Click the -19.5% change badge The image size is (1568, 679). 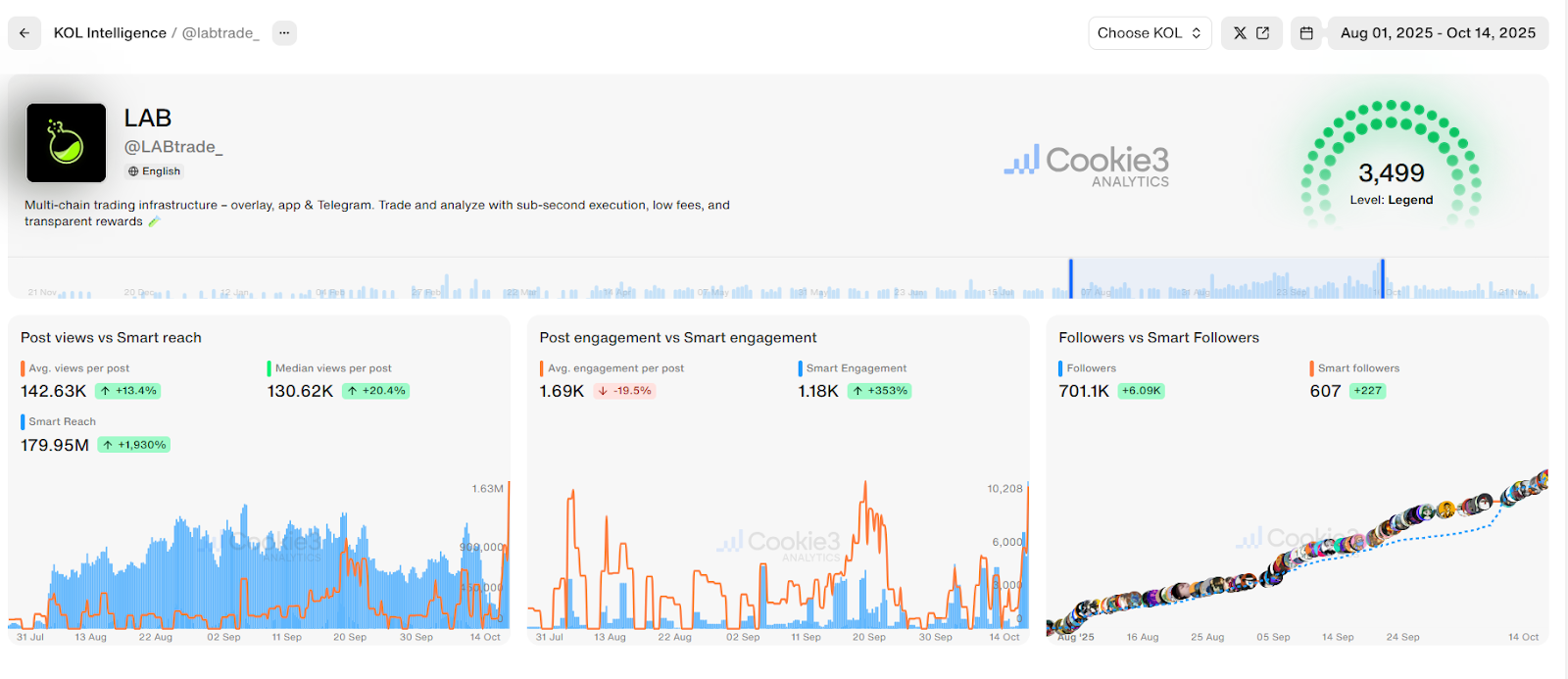click(624, 391)
